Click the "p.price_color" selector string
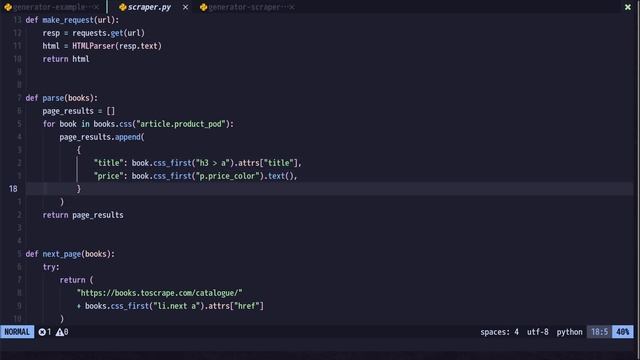640x360 pixels. [x=228, y=176]
